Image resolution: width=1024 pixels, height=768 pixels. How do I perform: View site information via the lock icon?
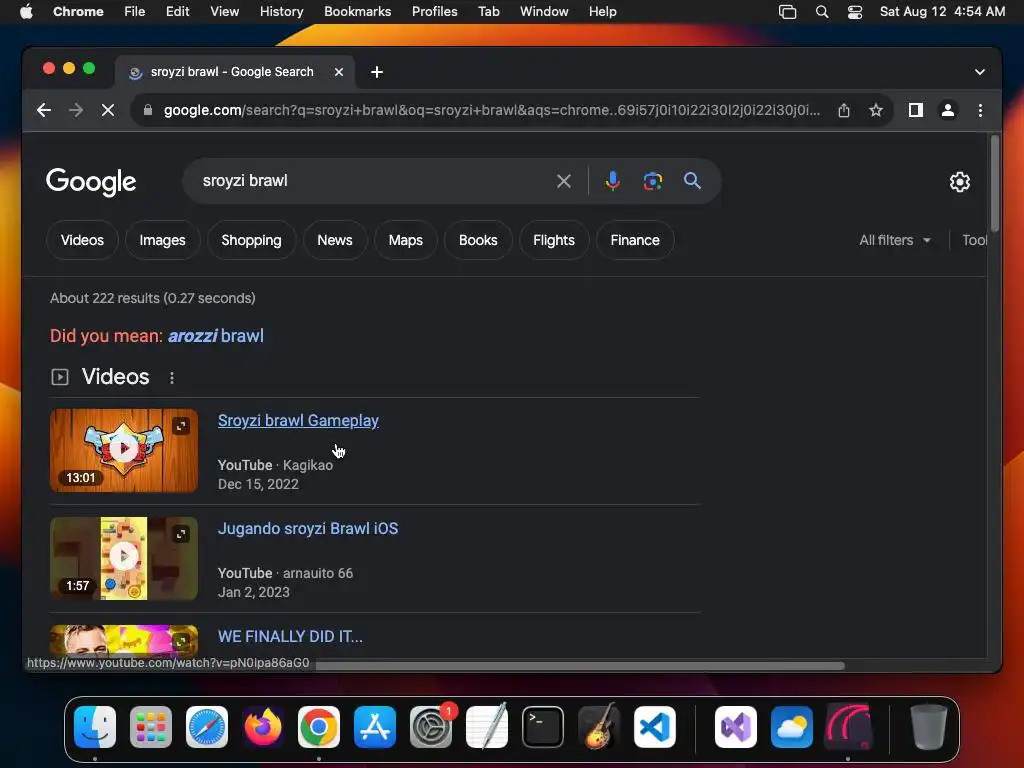[148, 110]
